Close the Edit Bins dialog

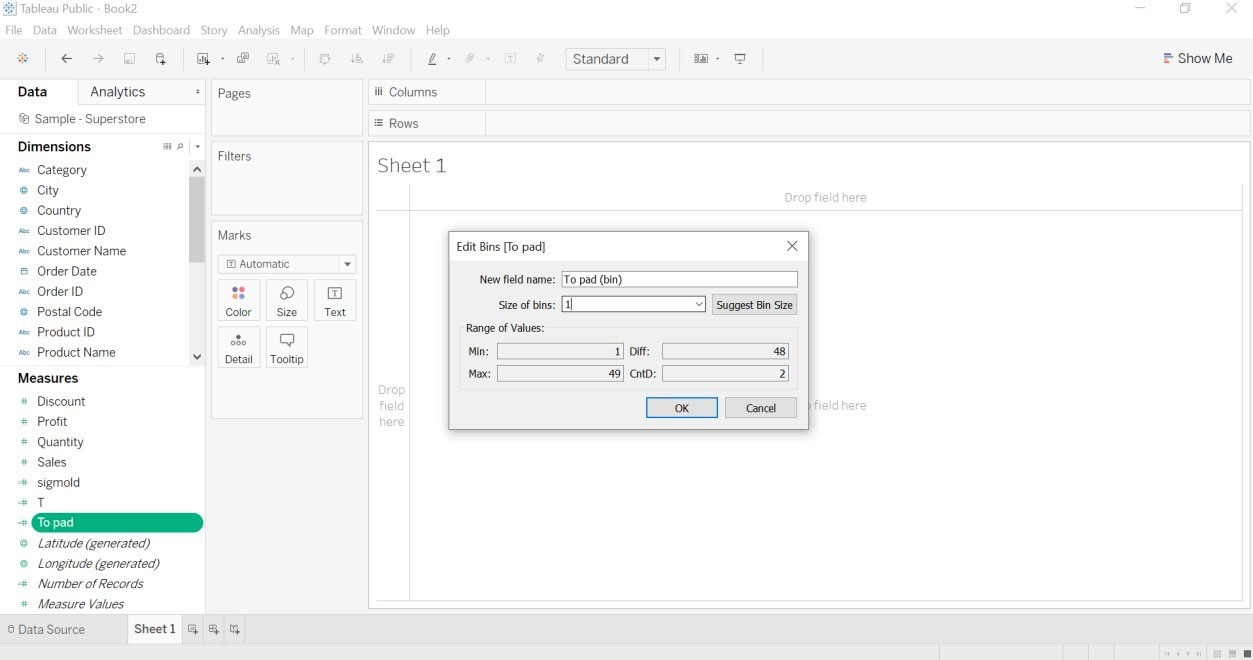[792, 246]
